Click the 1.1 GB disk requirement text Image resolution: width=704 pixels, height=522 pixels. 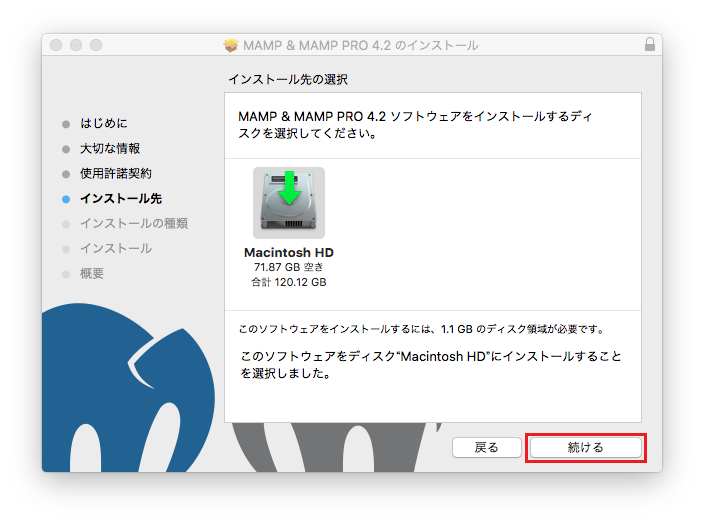(x=421, y=329)
